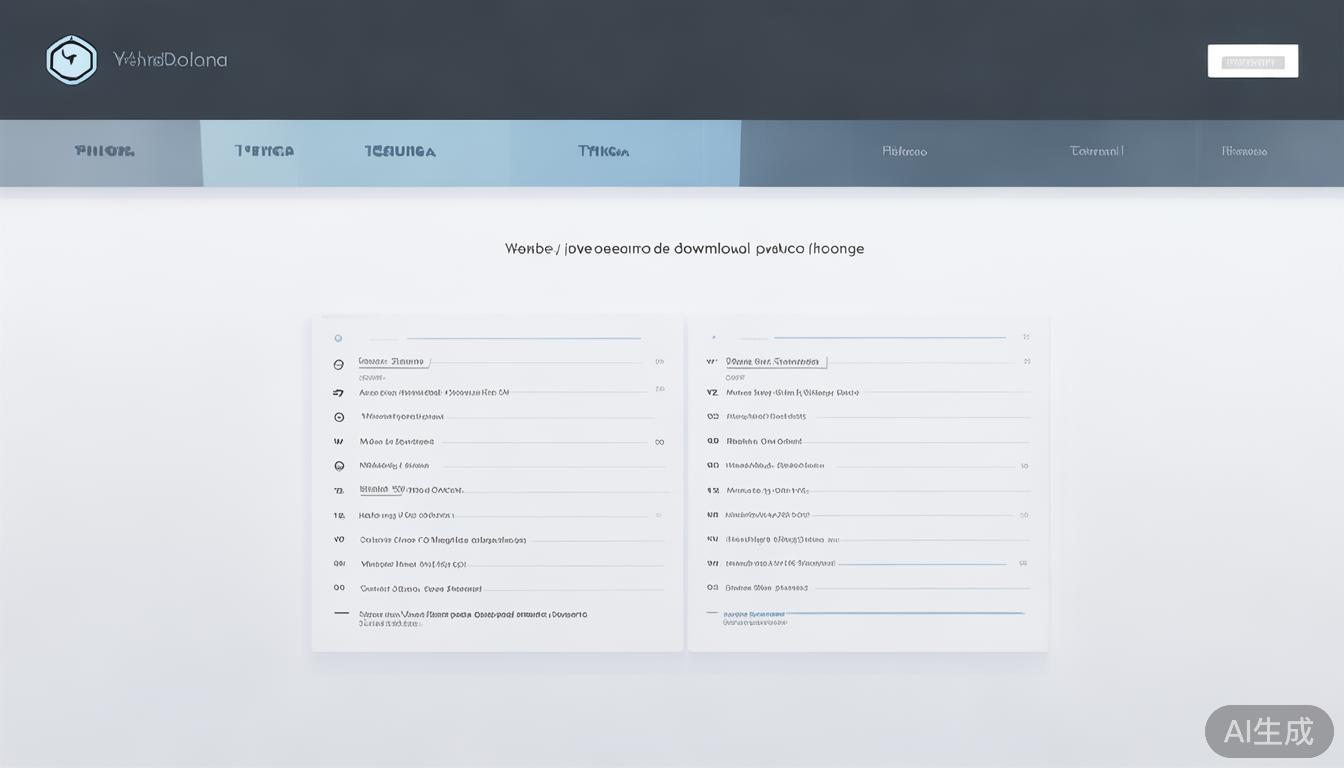Click the hexagon logo icon in header

tap(71, 60)
